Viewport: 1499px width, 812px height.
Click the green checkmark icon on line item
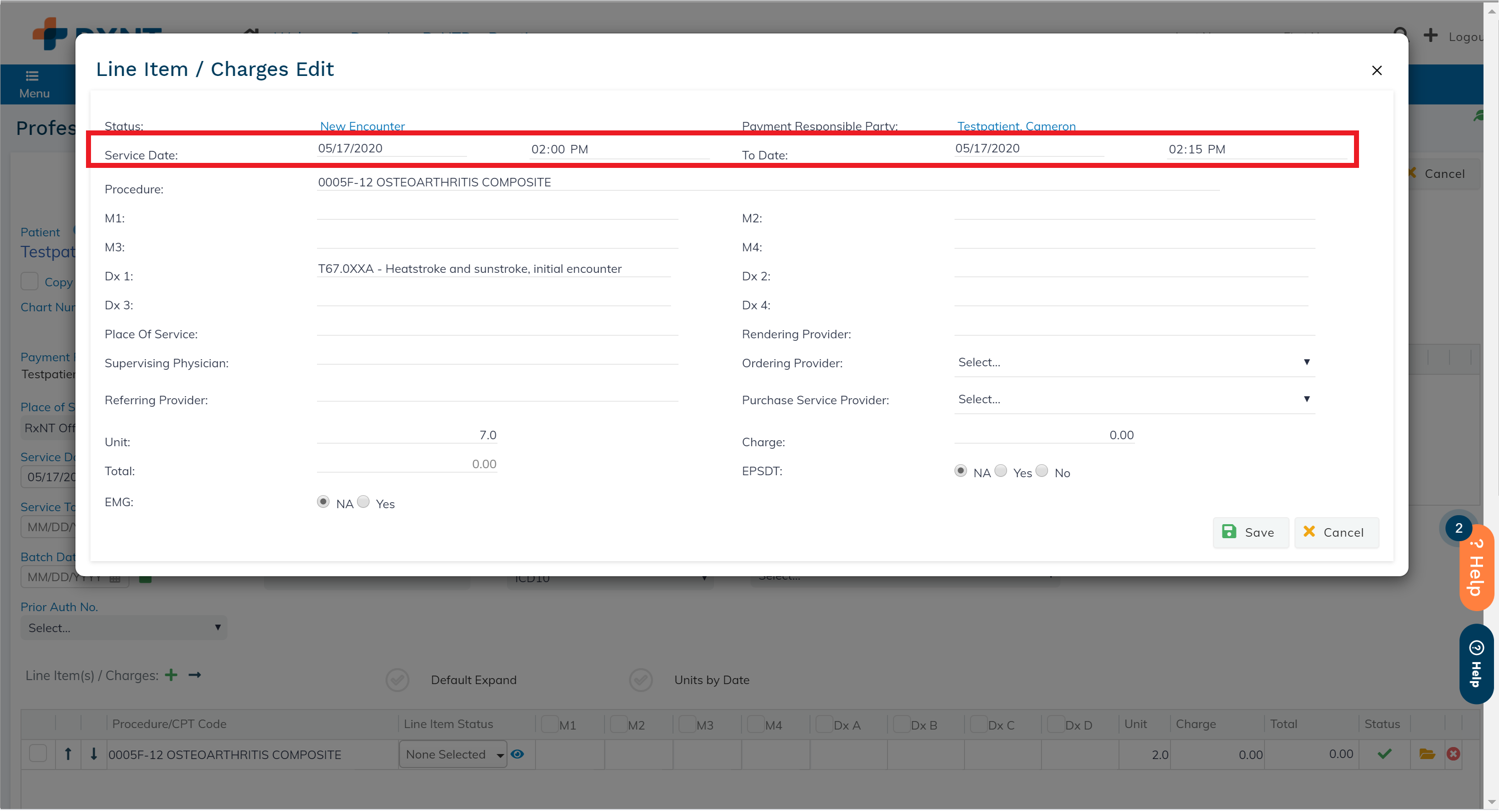click(1384, 753)
